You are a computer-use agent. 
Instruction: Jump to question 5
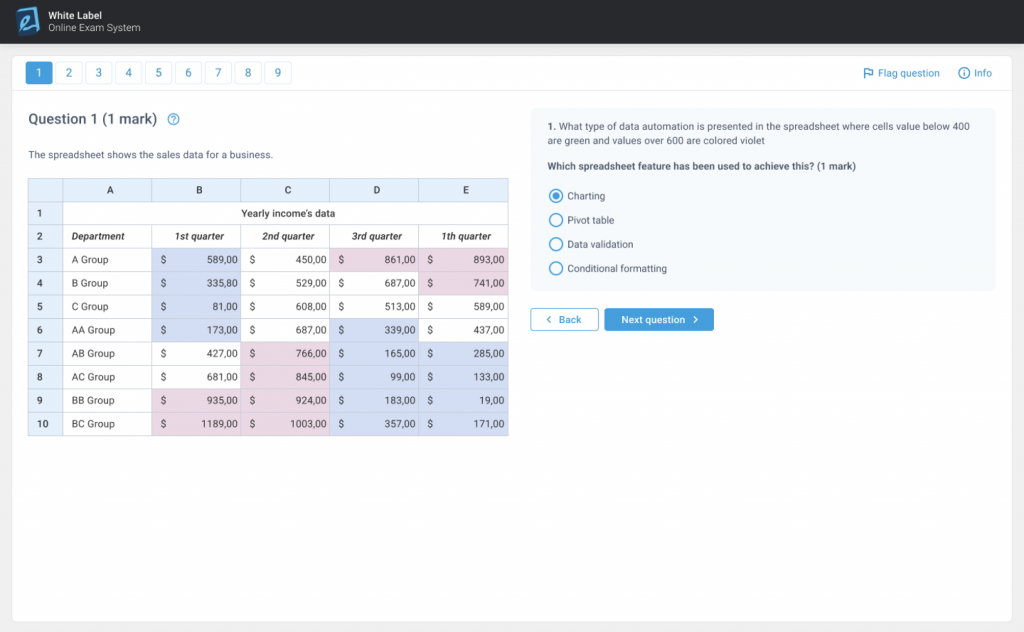tap(158, 72)
